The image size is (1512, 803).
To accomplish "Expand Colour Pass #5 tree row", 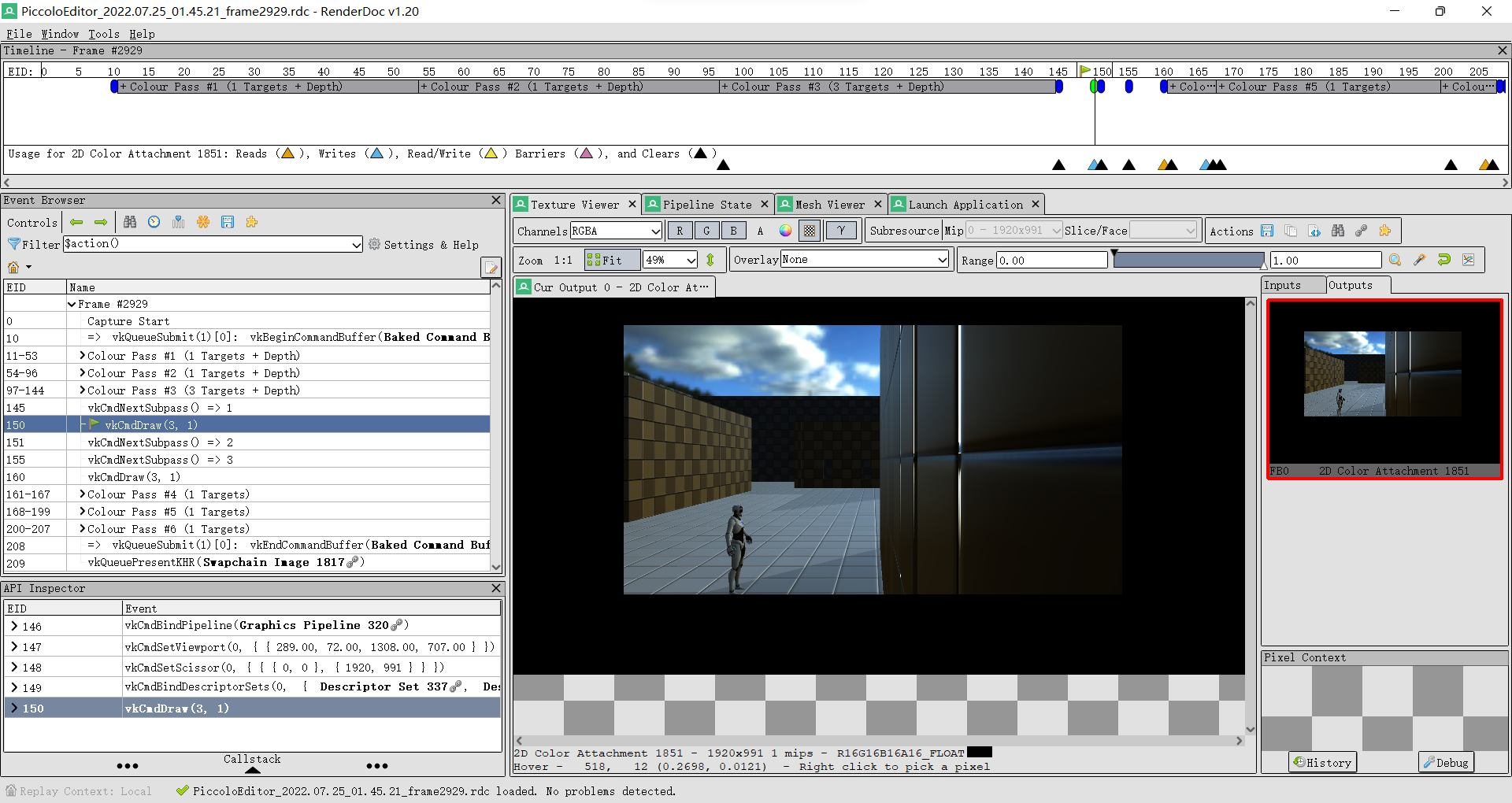I will [82, 512].
